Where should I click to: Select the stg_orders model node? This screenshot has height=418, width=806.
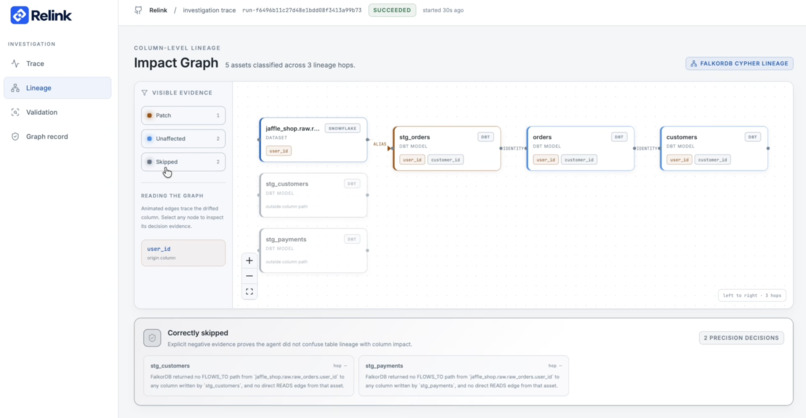point(447,148)
